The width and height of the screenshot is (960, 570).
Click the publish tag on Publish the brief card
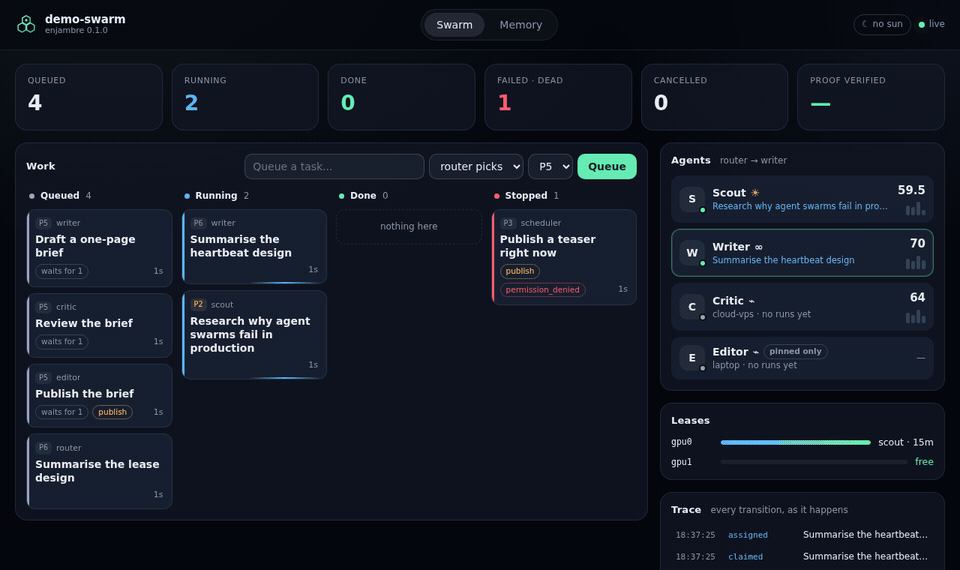pyautogui.click(x=113, y=412)
